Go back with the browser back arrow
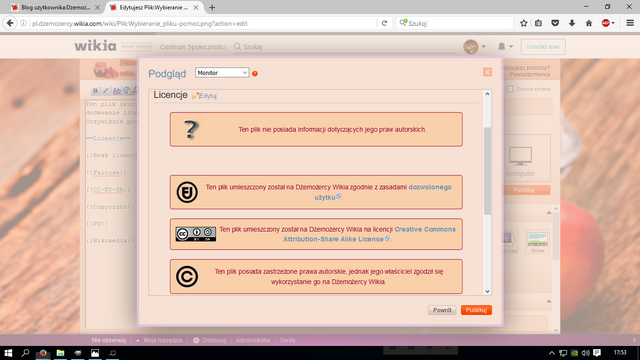Image resolution: width=640 pixels, height=360 pixels. pyautogui.click(x=10, y=23)
